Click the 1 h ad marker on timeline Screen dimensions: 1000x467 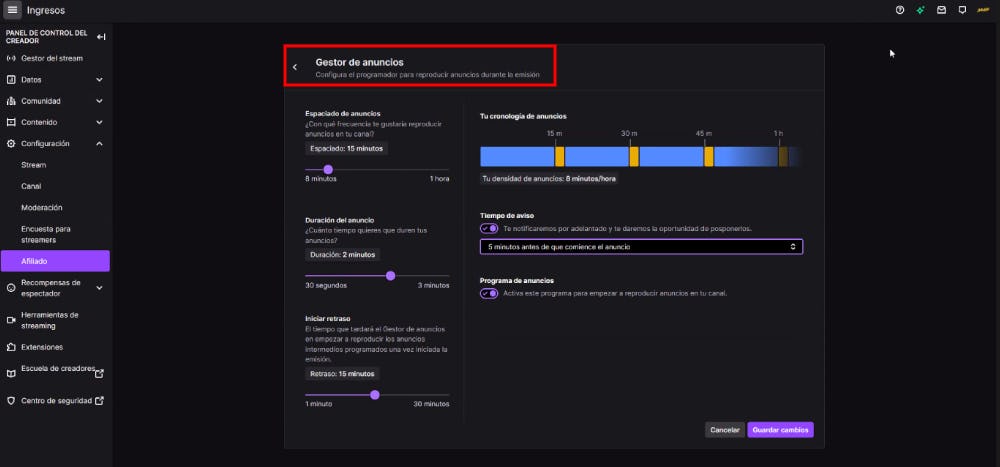(x=783, y=157)
